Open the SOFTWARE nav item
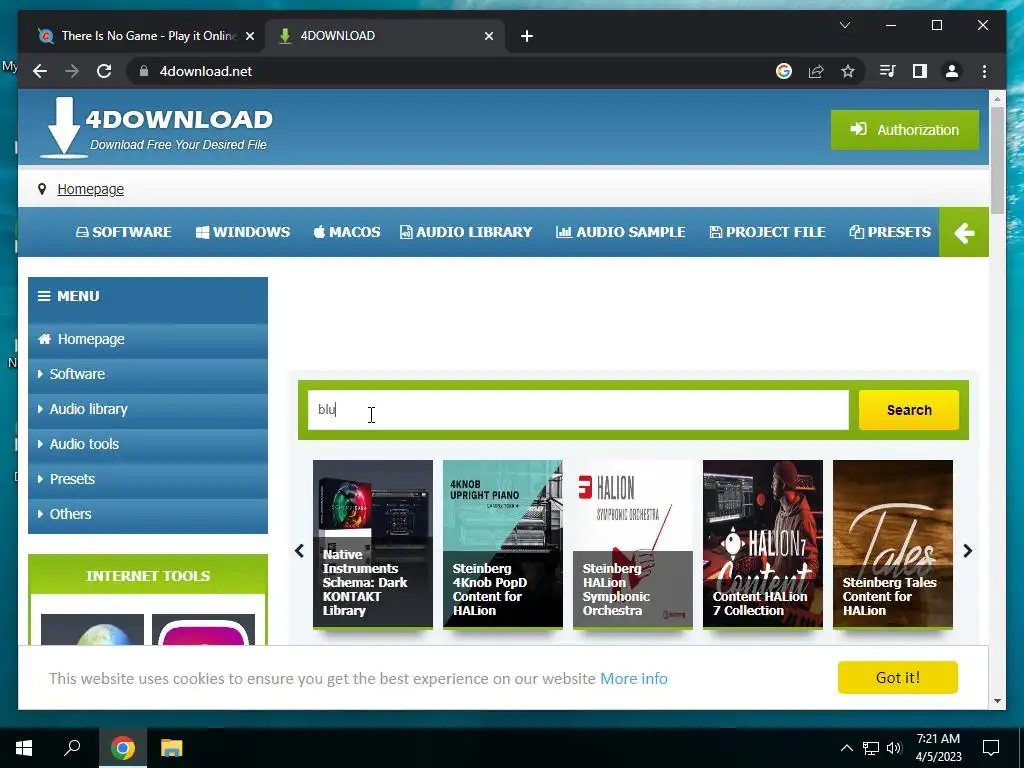1024x768 pixels. point(123,232)
